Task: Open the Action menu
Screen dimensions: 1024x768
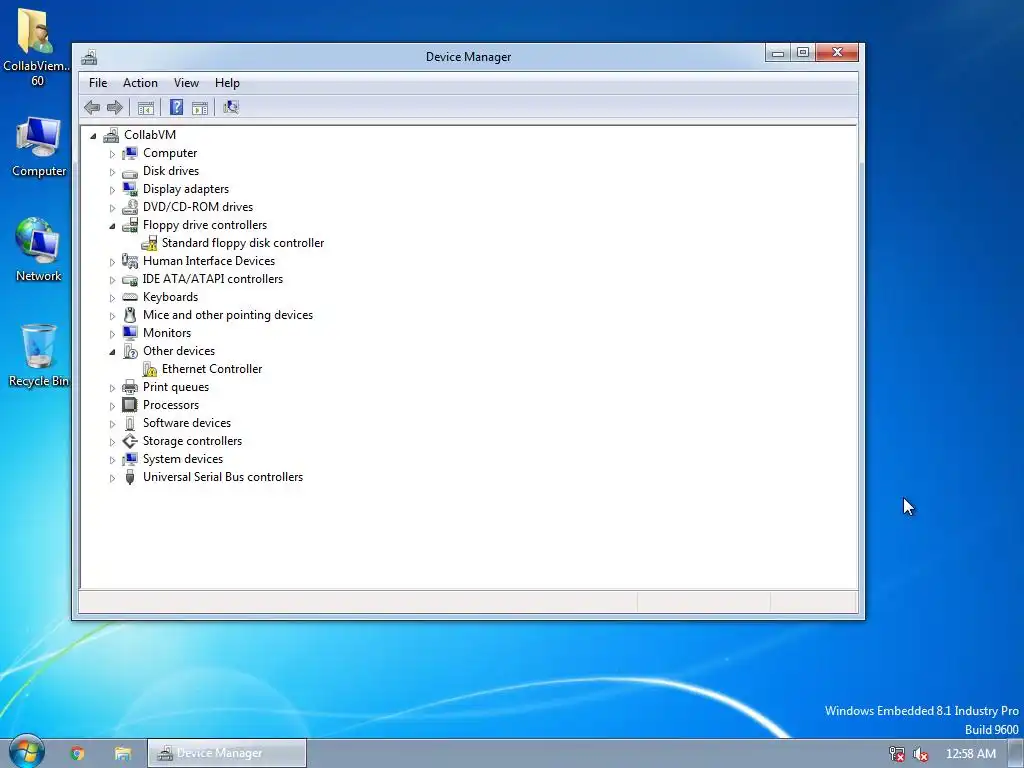Action: click(x=140, y=83)
